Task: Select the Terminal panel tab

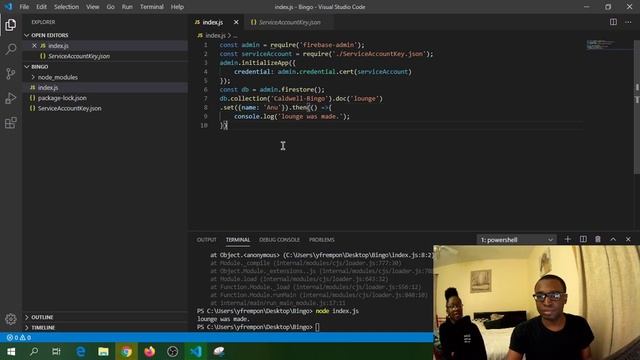Action: (x=238, y=240)
